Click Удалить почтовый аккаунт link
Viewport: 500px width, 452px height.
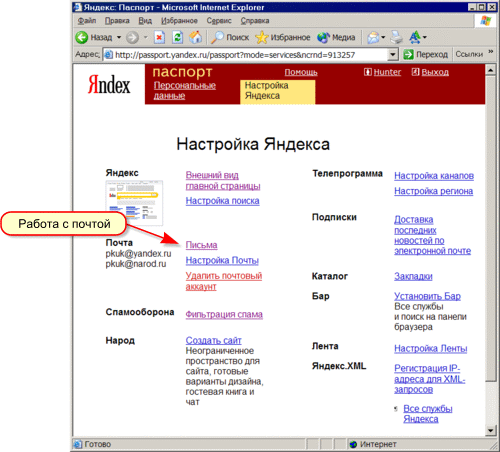pyautogui.click(x=224, y=281)
